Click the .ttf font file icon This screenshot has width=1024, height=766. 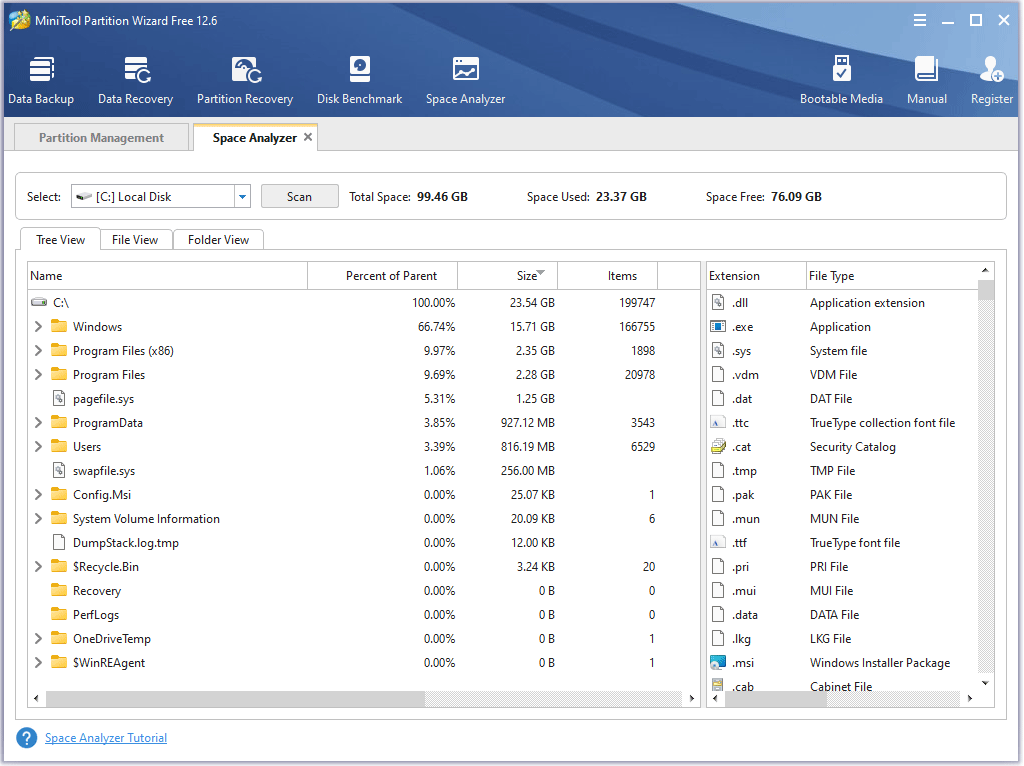point(718,543)
